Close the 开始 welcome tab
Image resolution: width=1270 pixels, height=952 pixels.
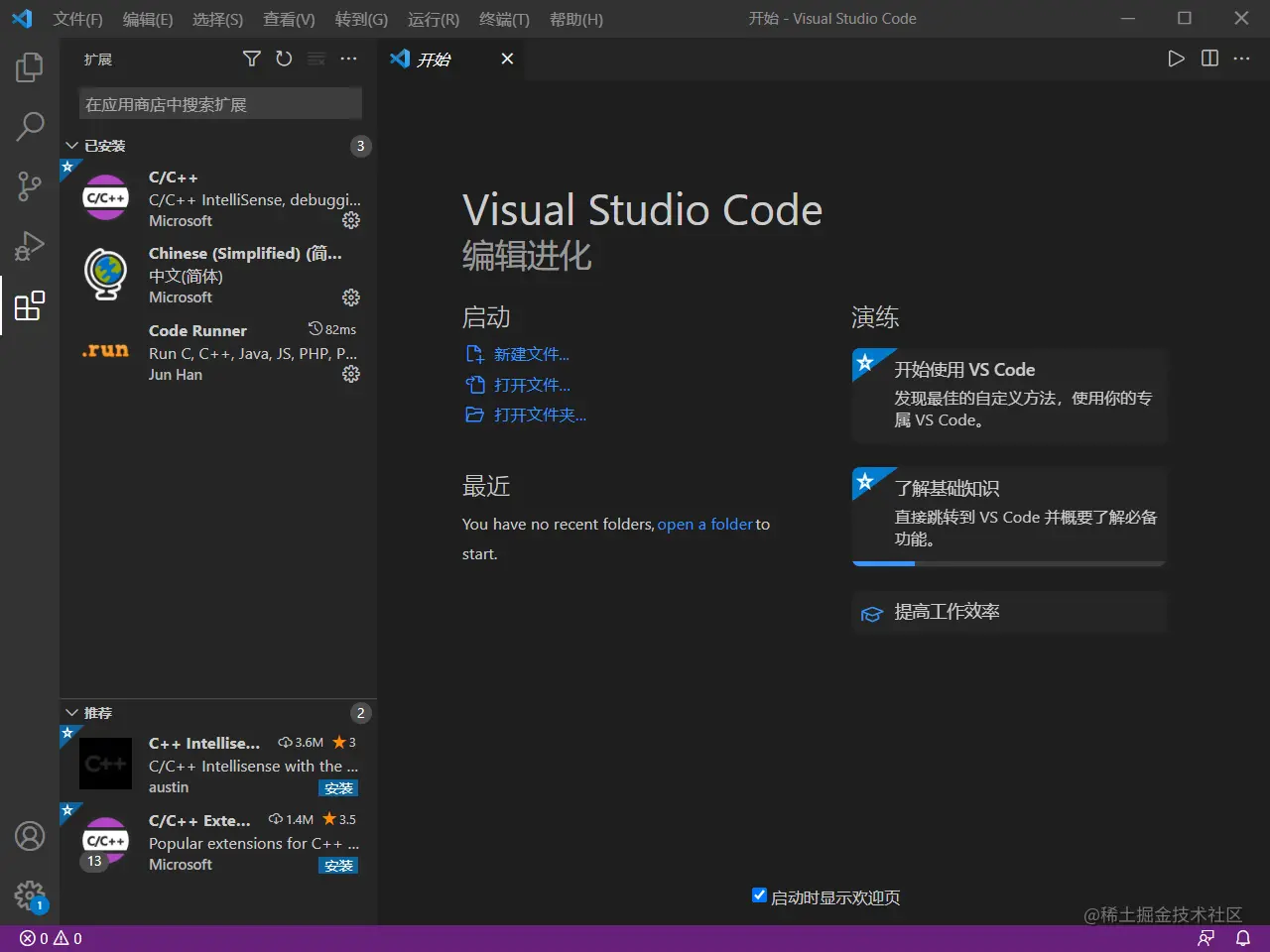tap(507, 59)
